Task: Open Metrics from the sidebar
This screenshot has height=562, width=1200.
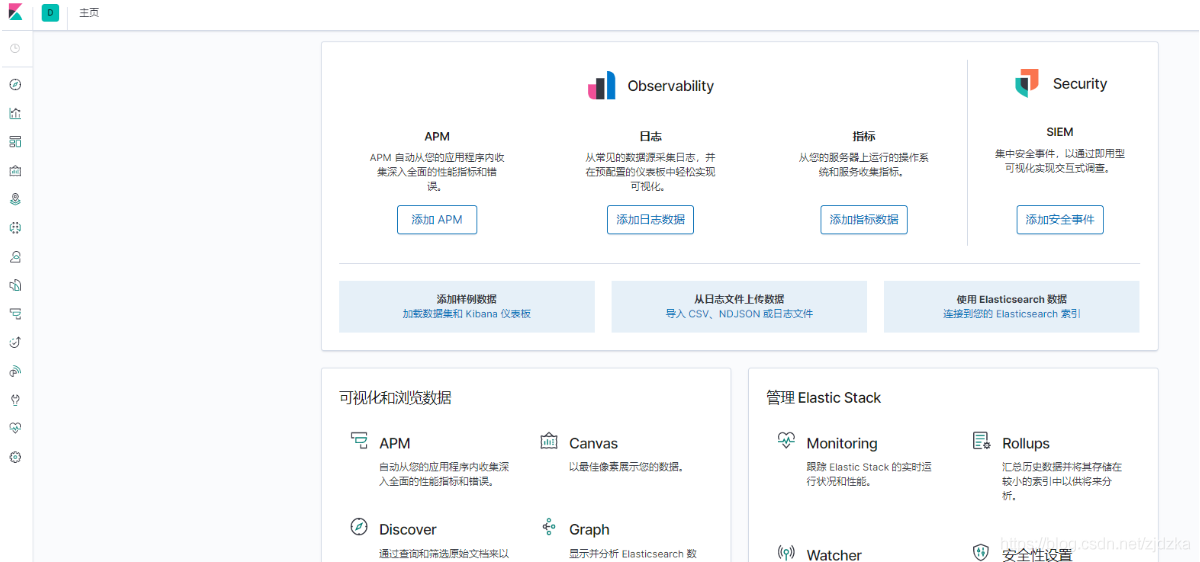Action: pos(15,257)
